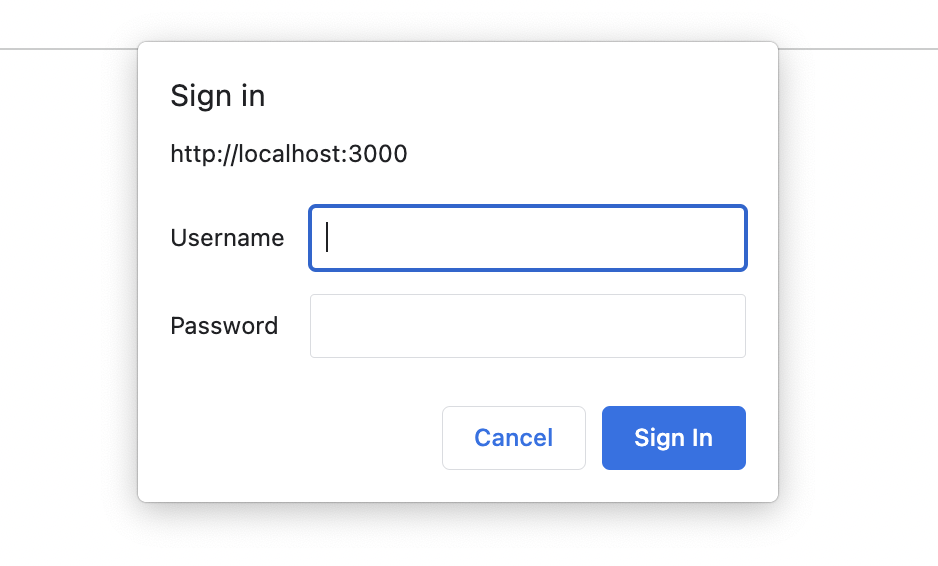Screen dimensions: 938x566
Task: Click the "Sign in" dialog heading
Action: click(x=217, y=96)
